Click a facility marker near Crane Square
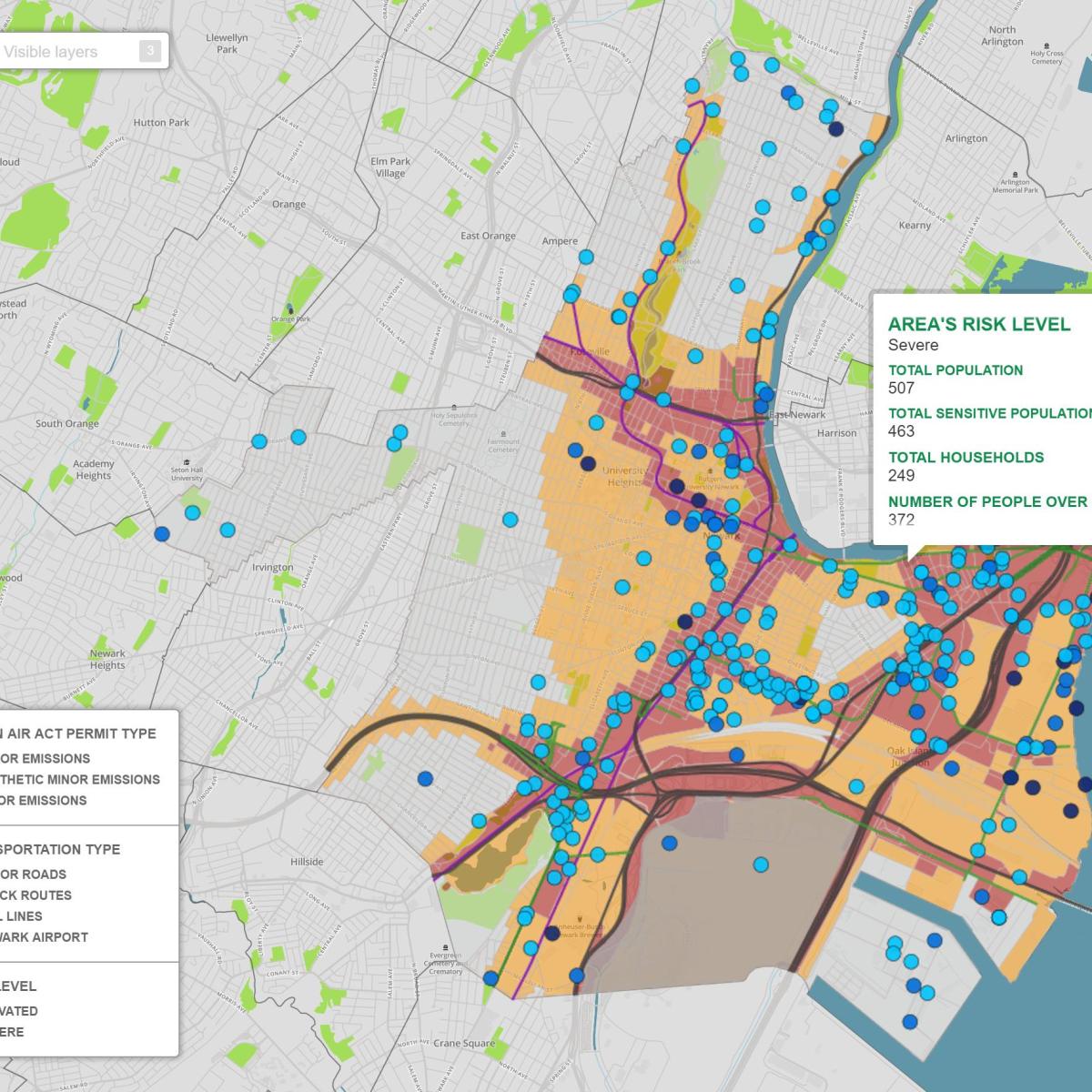This screenshot has height=1092, width=1092. point(490,979)
